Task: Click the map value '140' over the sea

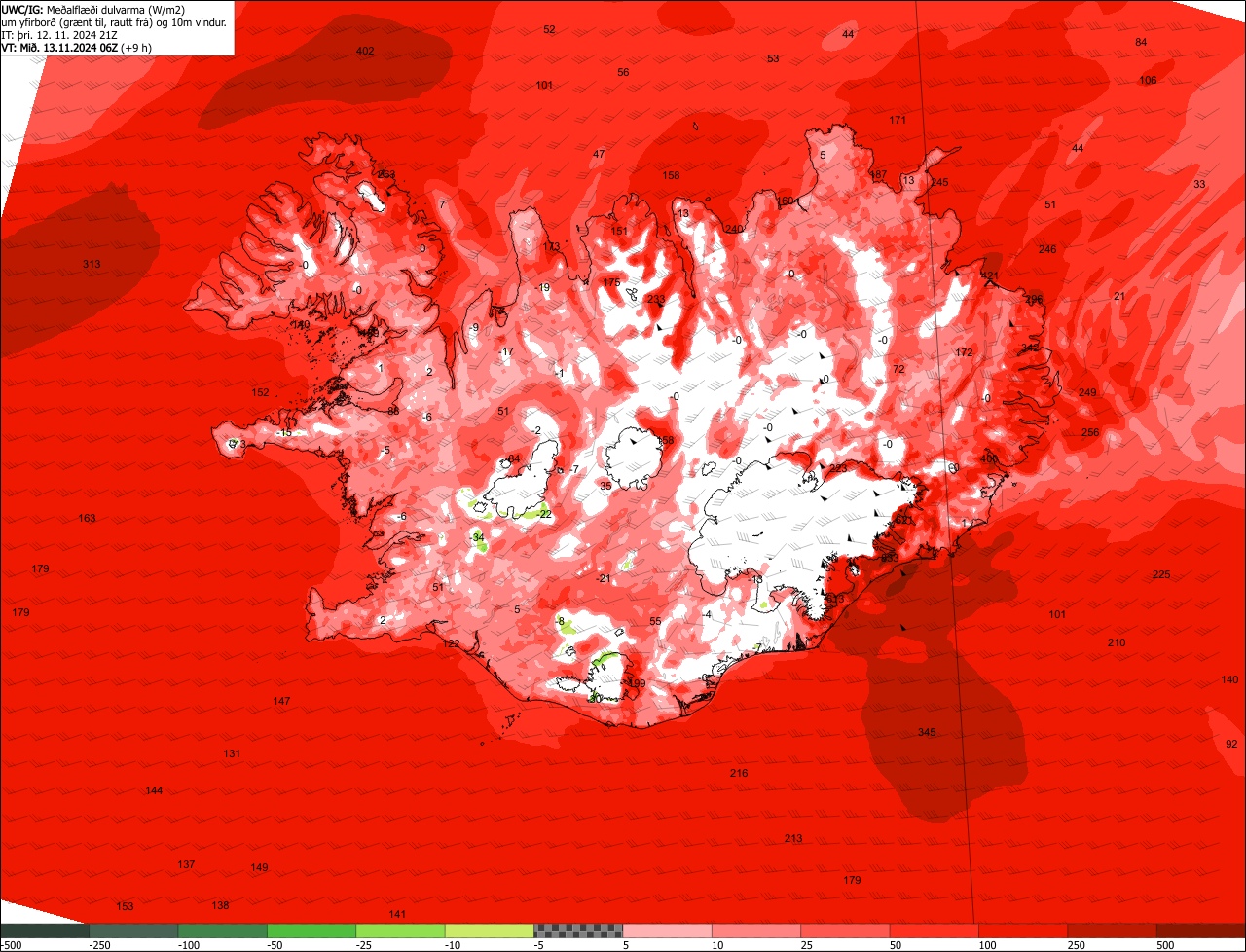Action: 1229,679
